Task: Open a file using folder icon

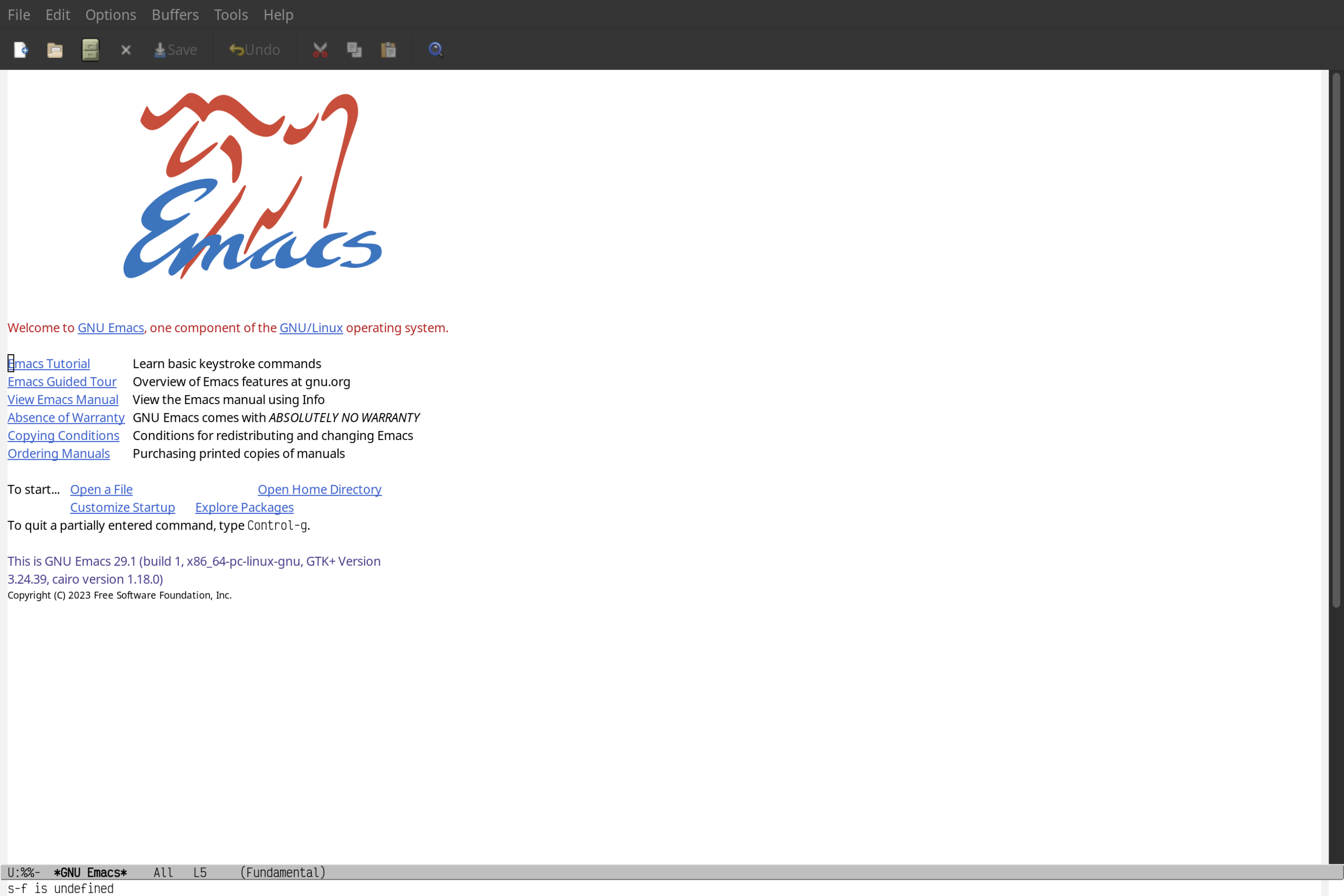Action: tap(55, 49)
